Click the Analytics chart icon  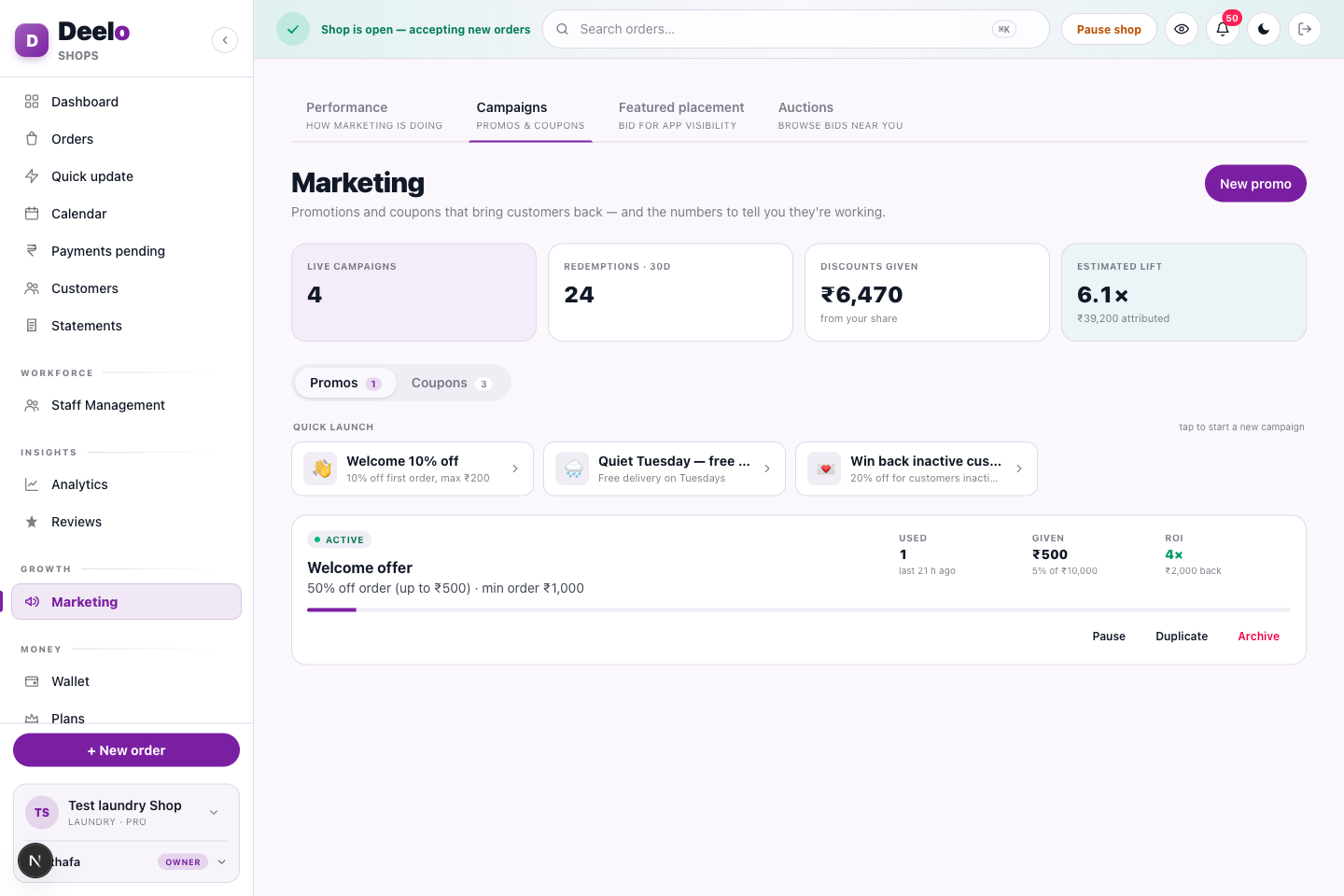click(32, 484)
